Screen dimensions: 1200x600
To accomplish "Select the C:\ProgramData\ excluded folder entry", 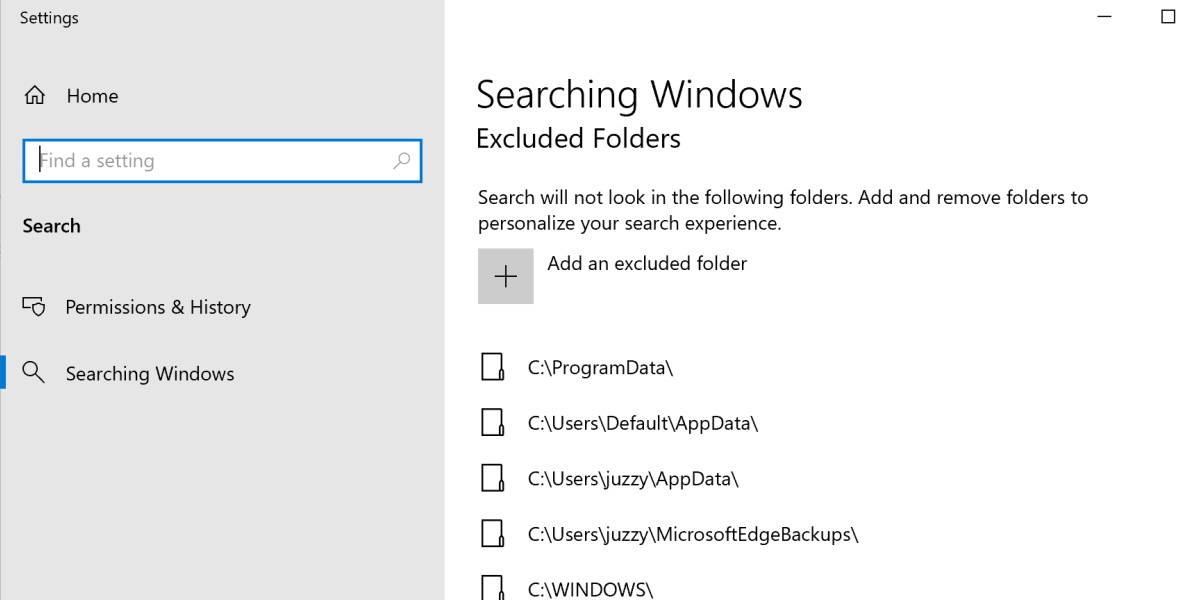I will 600,368.
